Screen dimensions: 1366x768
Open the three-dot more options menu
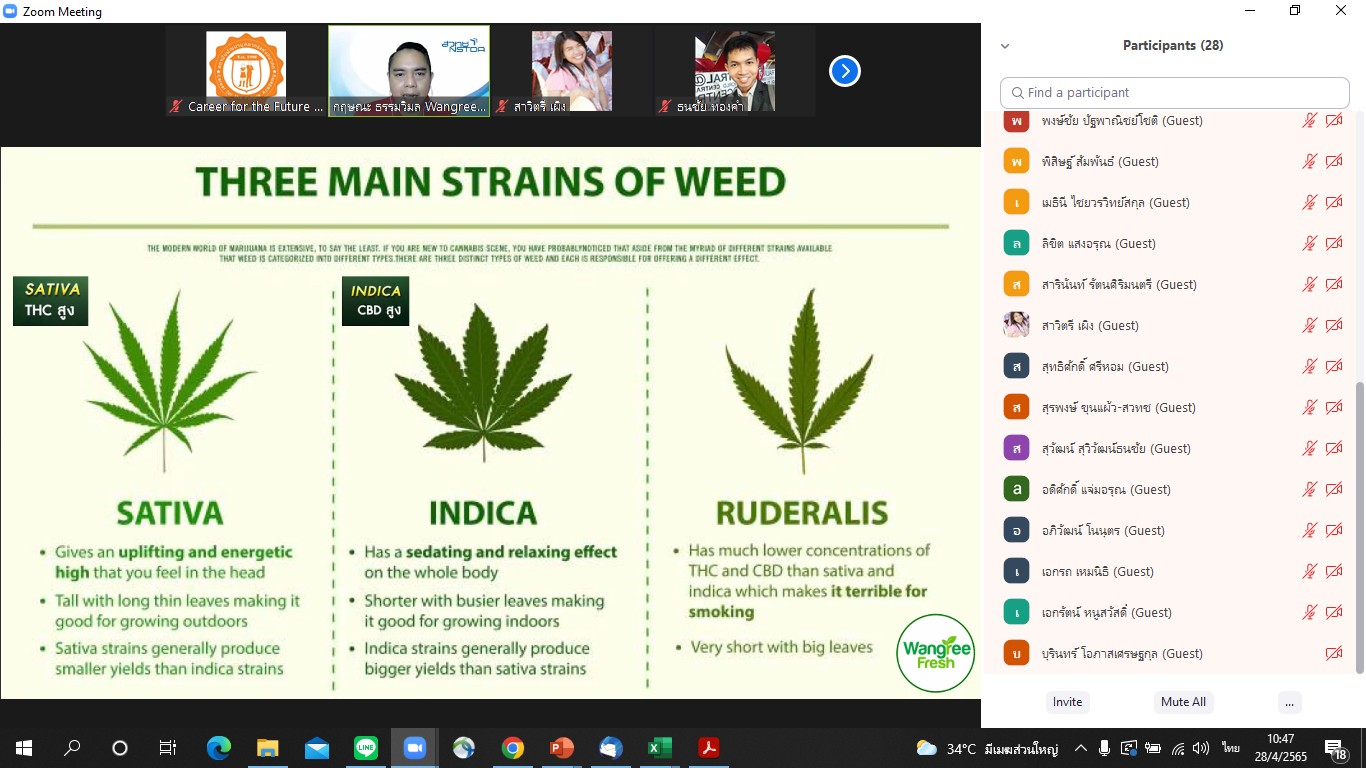click(1289, 702)
